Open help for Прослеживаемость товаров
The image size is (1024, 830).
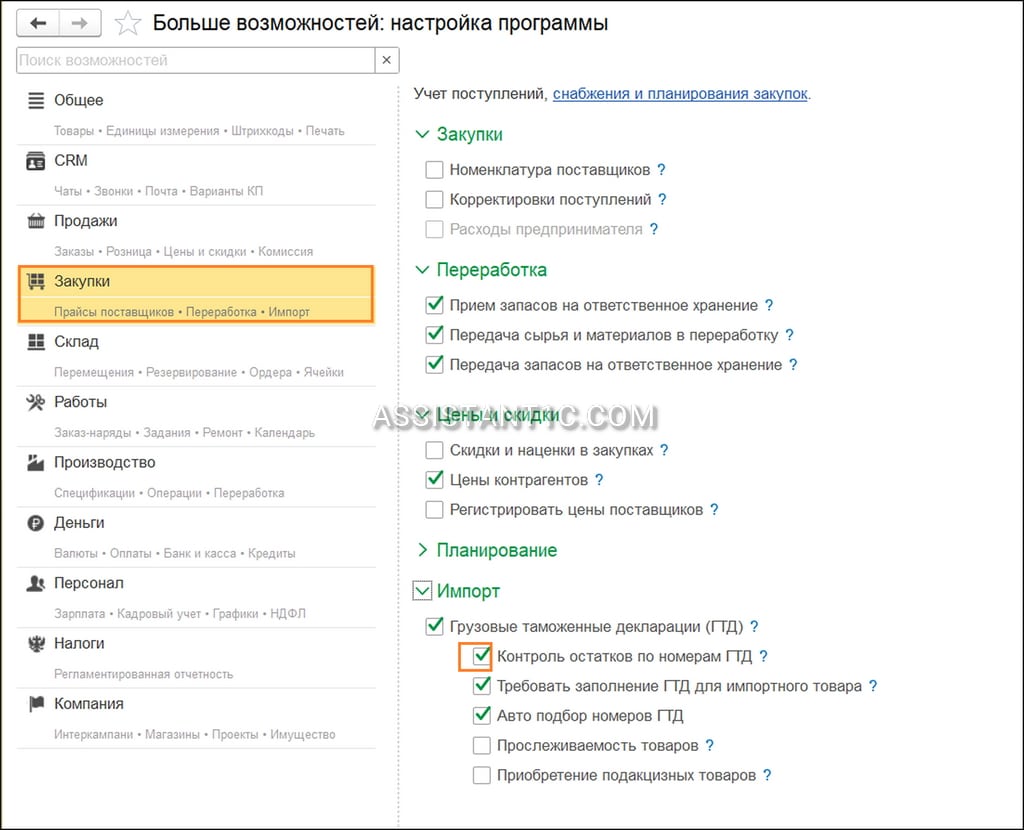(710, 745)
